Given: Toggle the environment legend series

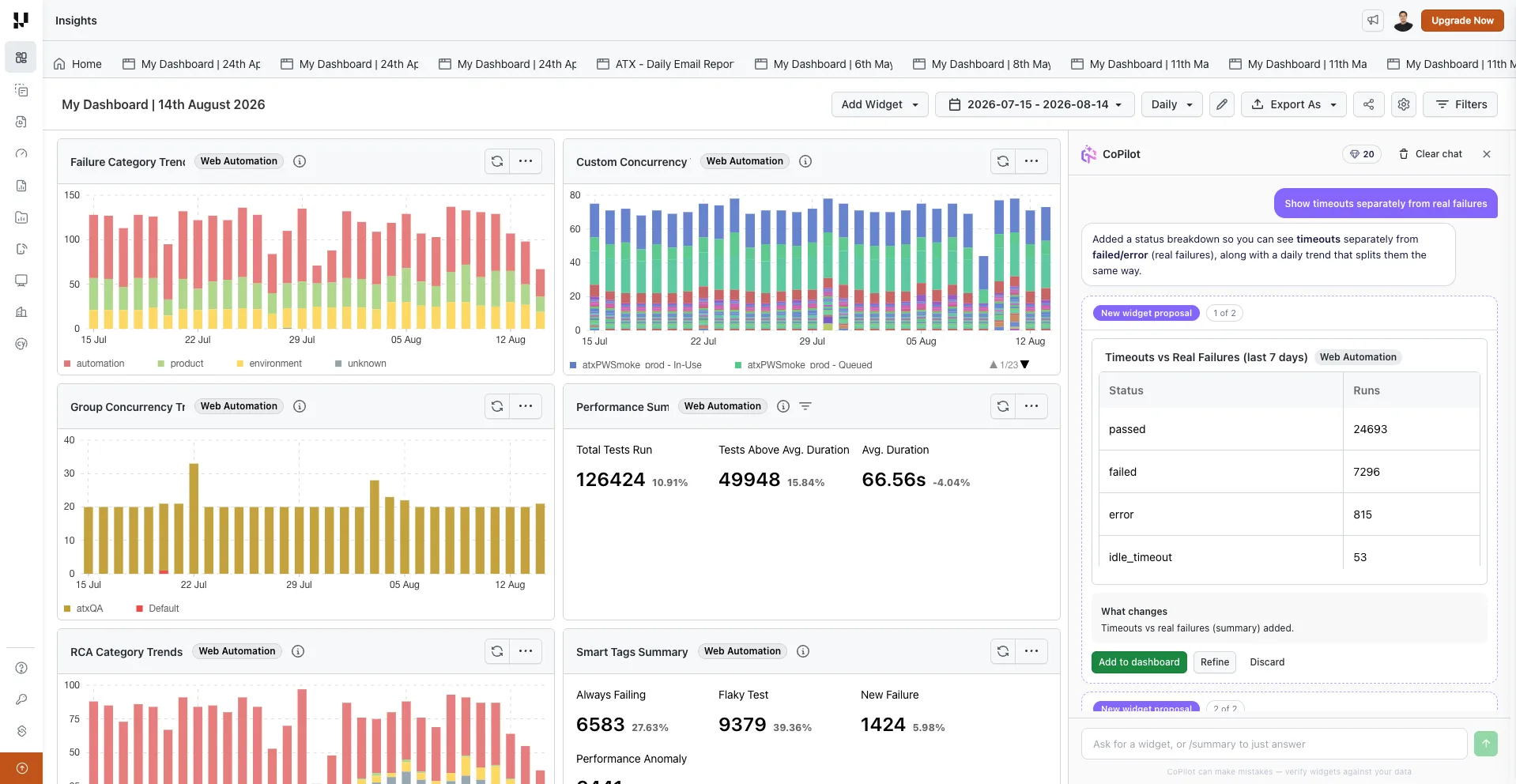Looking at the screenshot, I should pos(269,364).
